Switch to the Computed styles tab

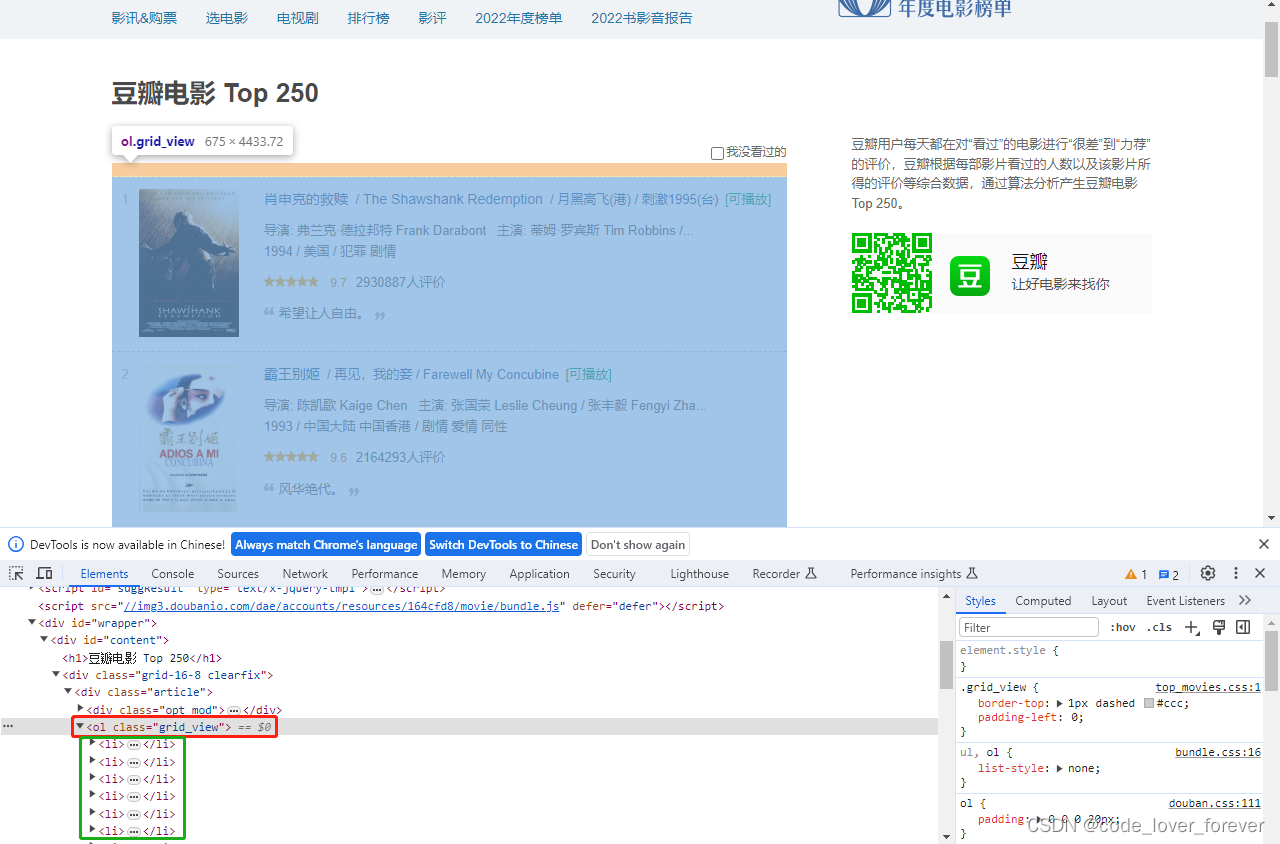tap(1043, 600)
